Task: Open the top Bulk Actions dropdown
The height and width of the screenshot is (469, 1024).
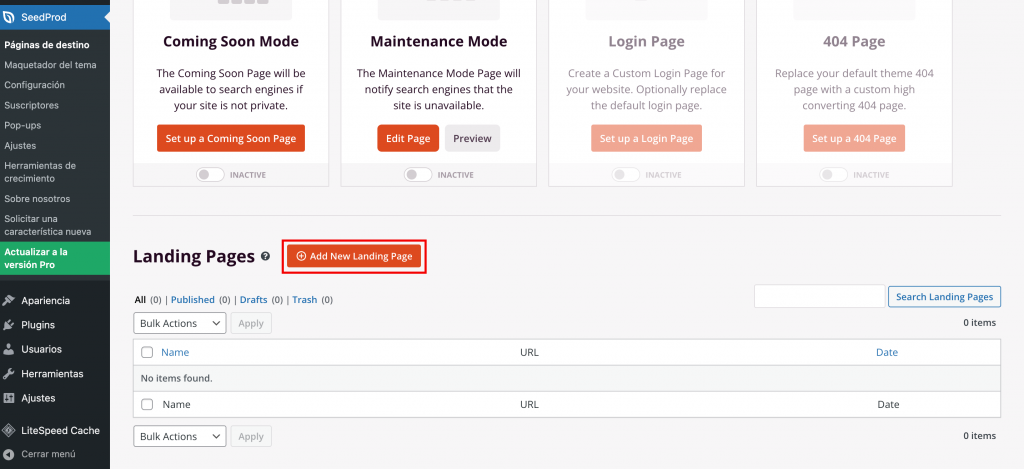Action: [180, 324]
